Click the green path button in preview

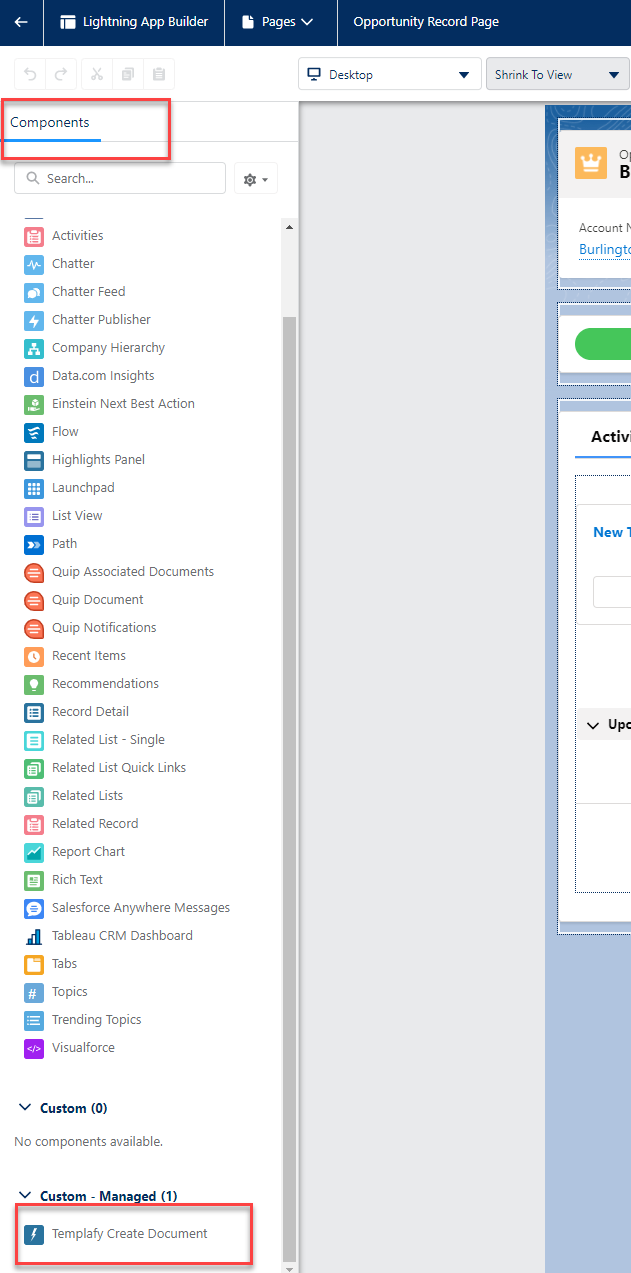point(603,343)
